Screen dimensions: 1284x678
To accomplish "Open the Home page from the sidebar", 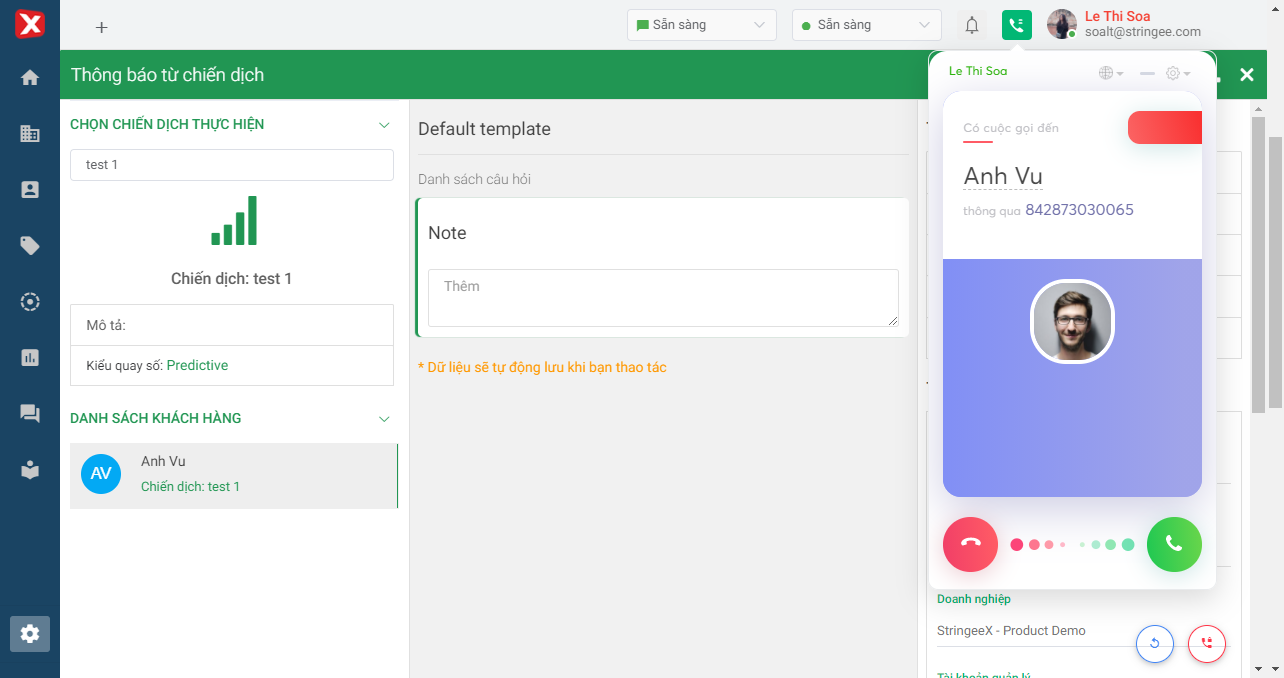I will pos(30,77).
